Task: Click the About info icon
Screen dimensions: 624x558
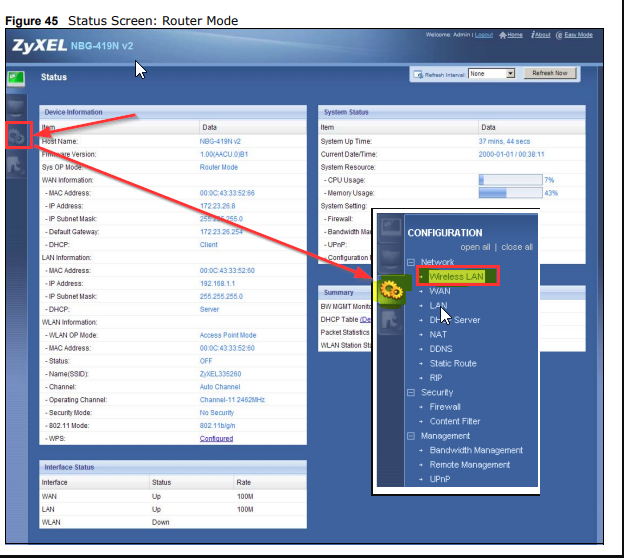Action: pyautogui.click(x=533, y=35)
